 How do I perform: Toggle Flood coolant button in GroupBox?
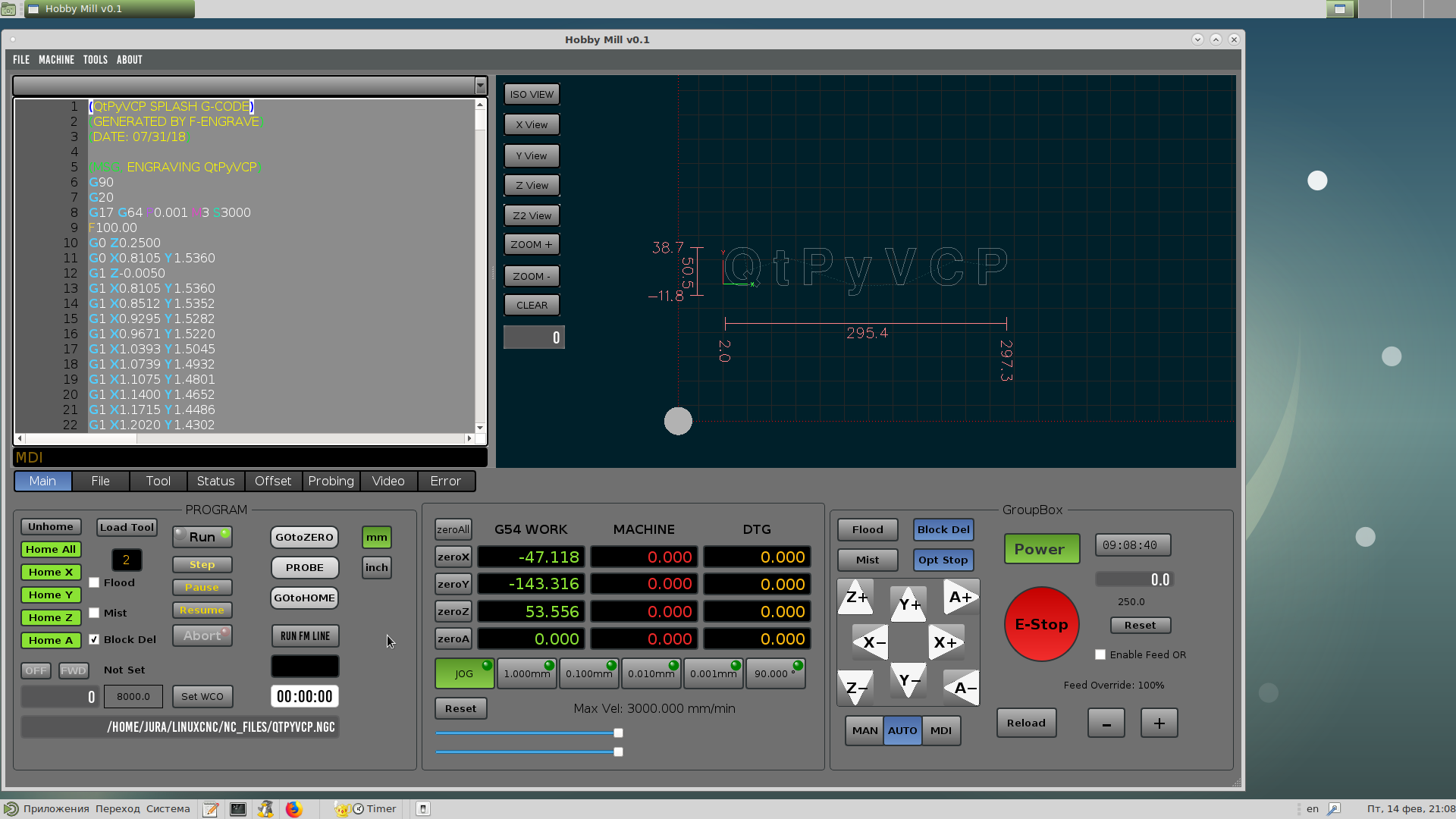868,529
